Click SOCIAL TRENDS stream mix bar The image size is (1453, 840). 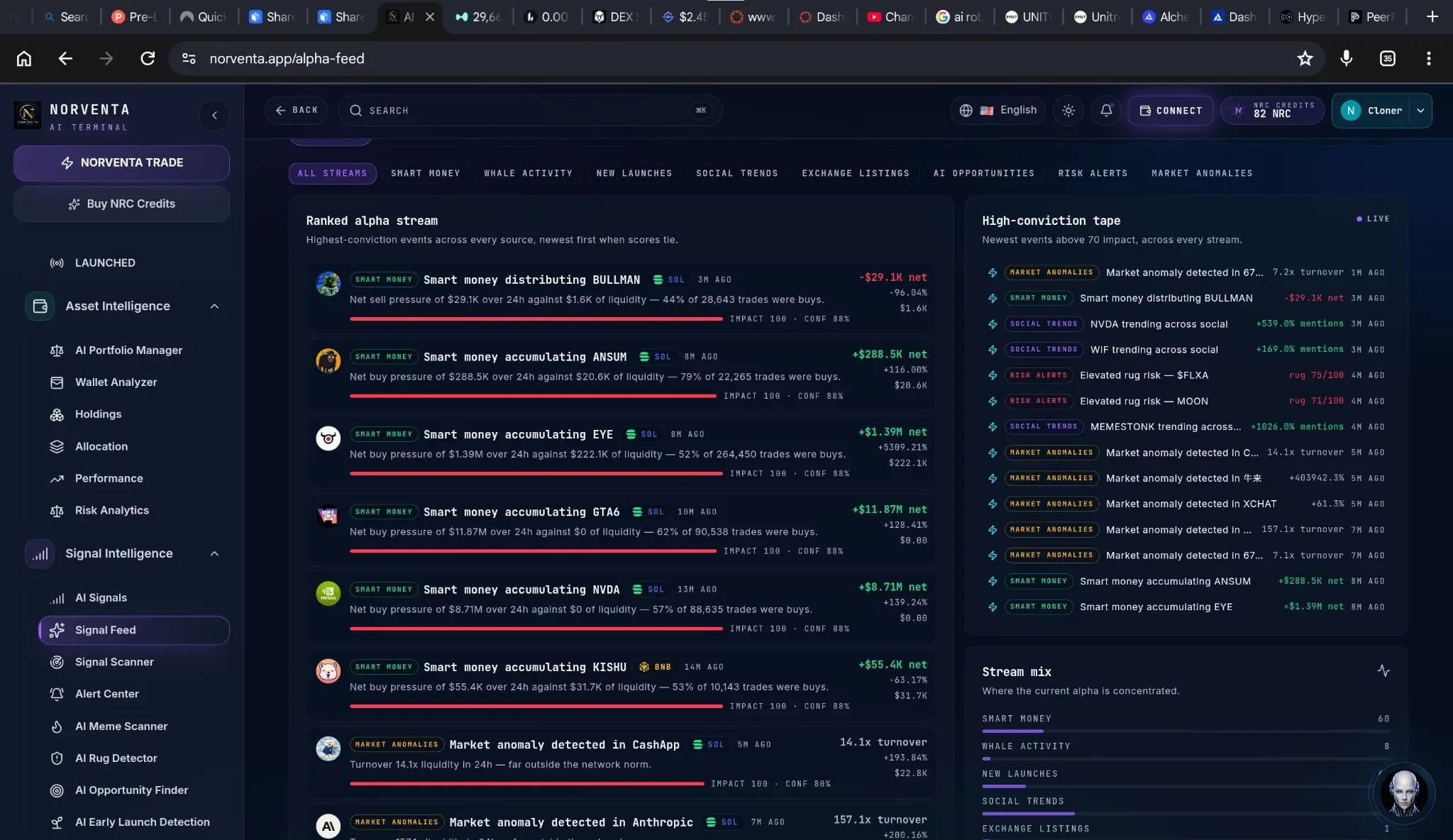click(x=1186, y=813)
